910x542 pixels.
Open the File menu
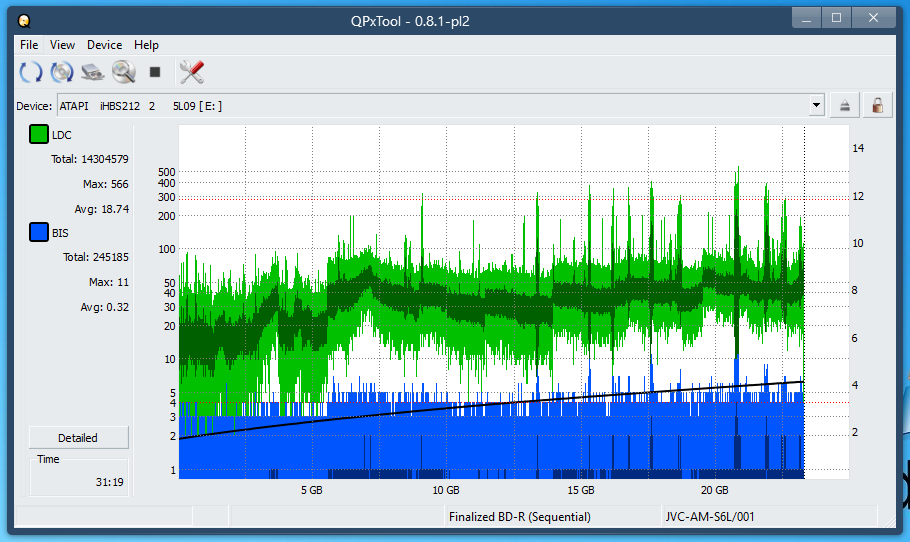pos(29,45)
